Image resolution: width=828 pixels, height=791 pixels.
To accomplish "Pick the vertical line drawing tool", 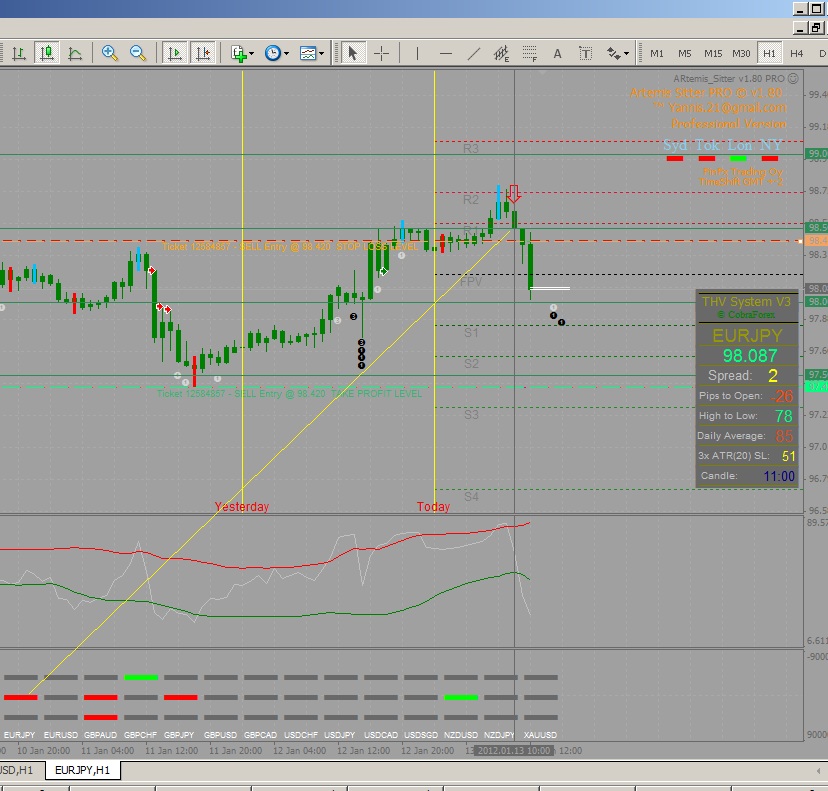I will point(417,53).
